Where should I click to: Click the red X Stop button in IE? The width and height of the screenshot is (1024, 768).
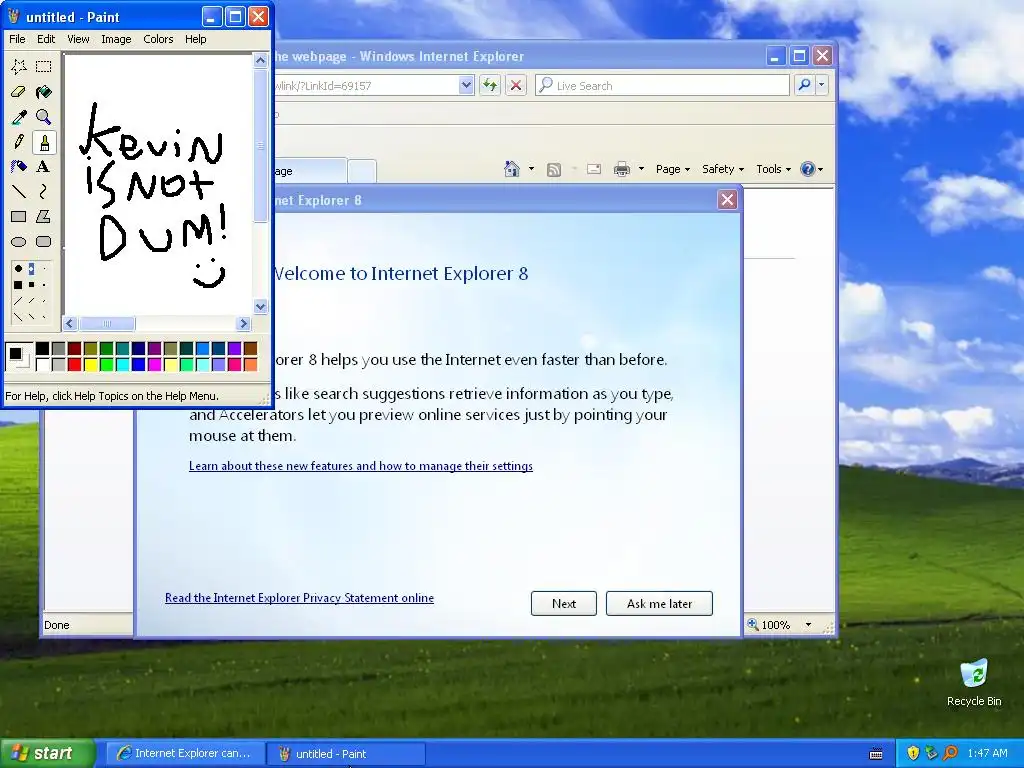516,85
